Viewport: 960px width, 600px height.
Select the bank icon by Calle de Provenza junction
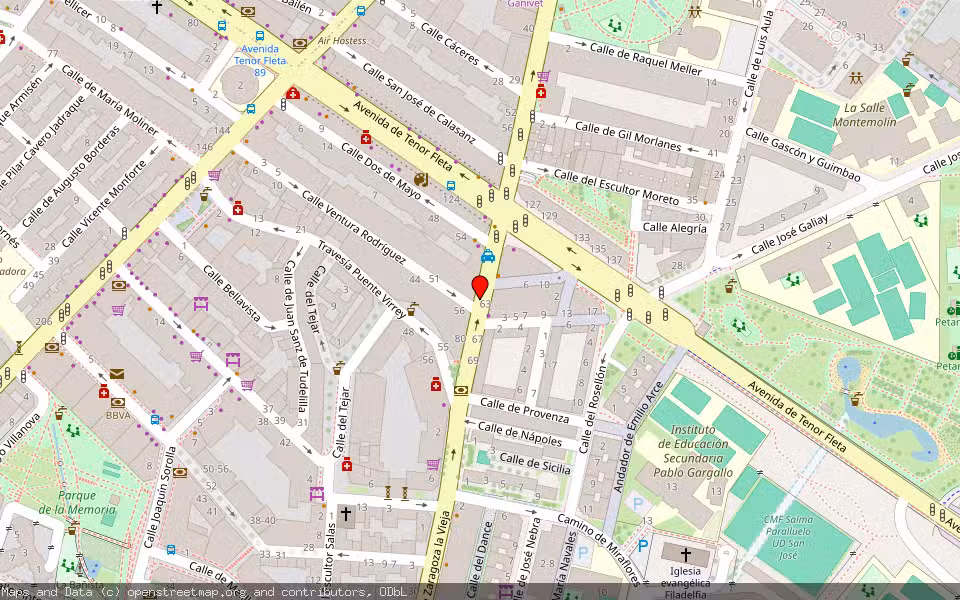click(x=461, y=390)
